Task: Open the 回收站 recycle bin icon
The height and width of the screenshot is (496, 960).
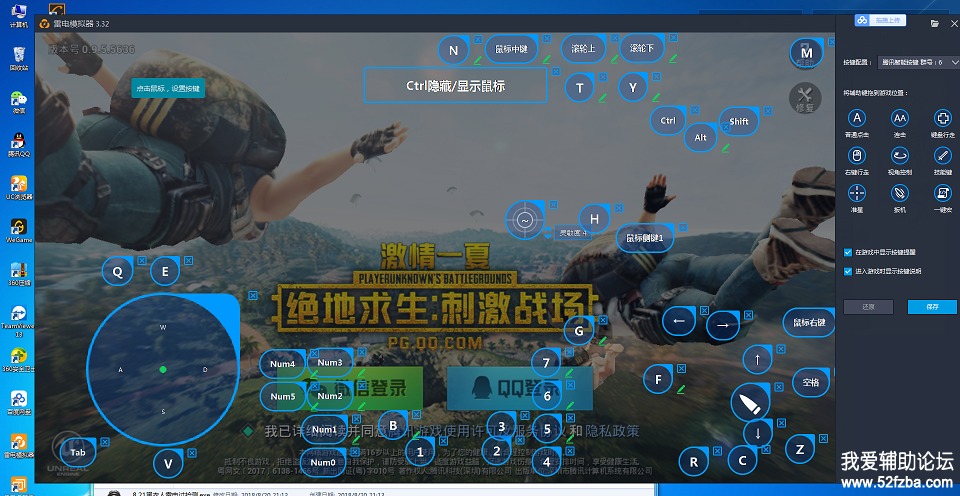Action: pyautogui.click(x=19, y=59)
